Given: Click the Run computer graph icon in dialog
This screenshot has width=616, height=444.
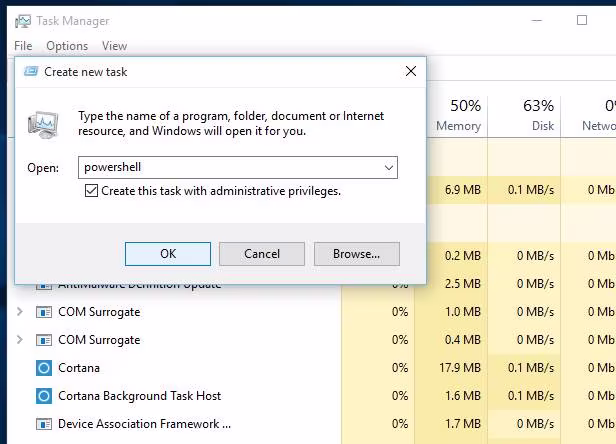Looking at the screenshot, I should point(43,124).
